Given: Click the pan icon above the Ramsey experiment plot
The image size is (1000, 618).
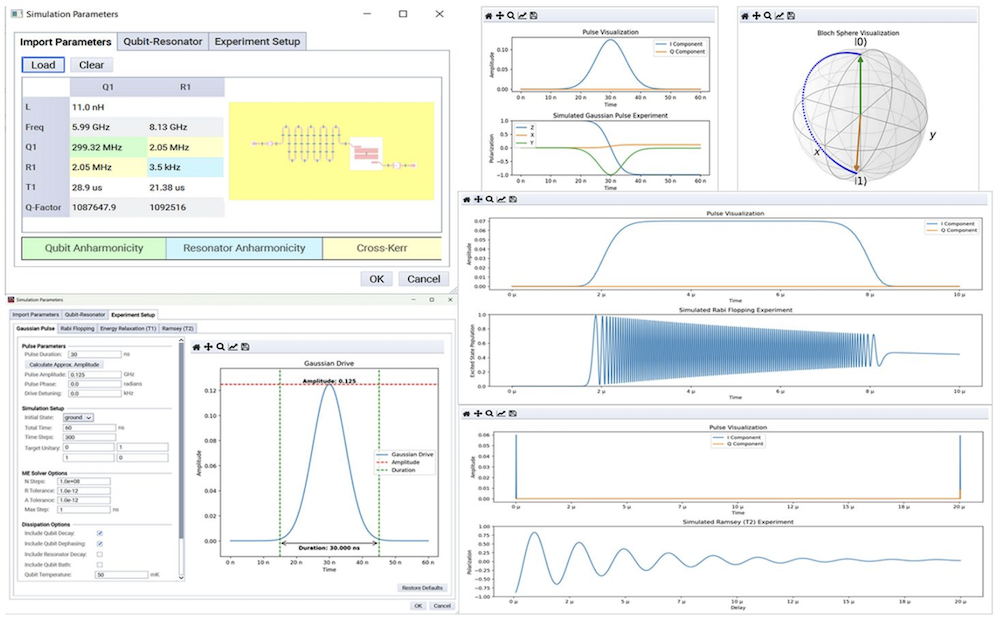Looking at the screenshot, I should point(476,413).
